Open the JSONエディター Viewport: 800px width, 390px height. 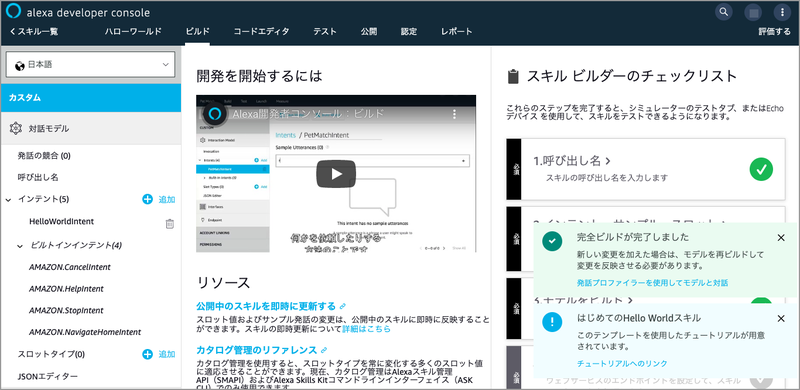pyautogui.click(x=48, y=377)
